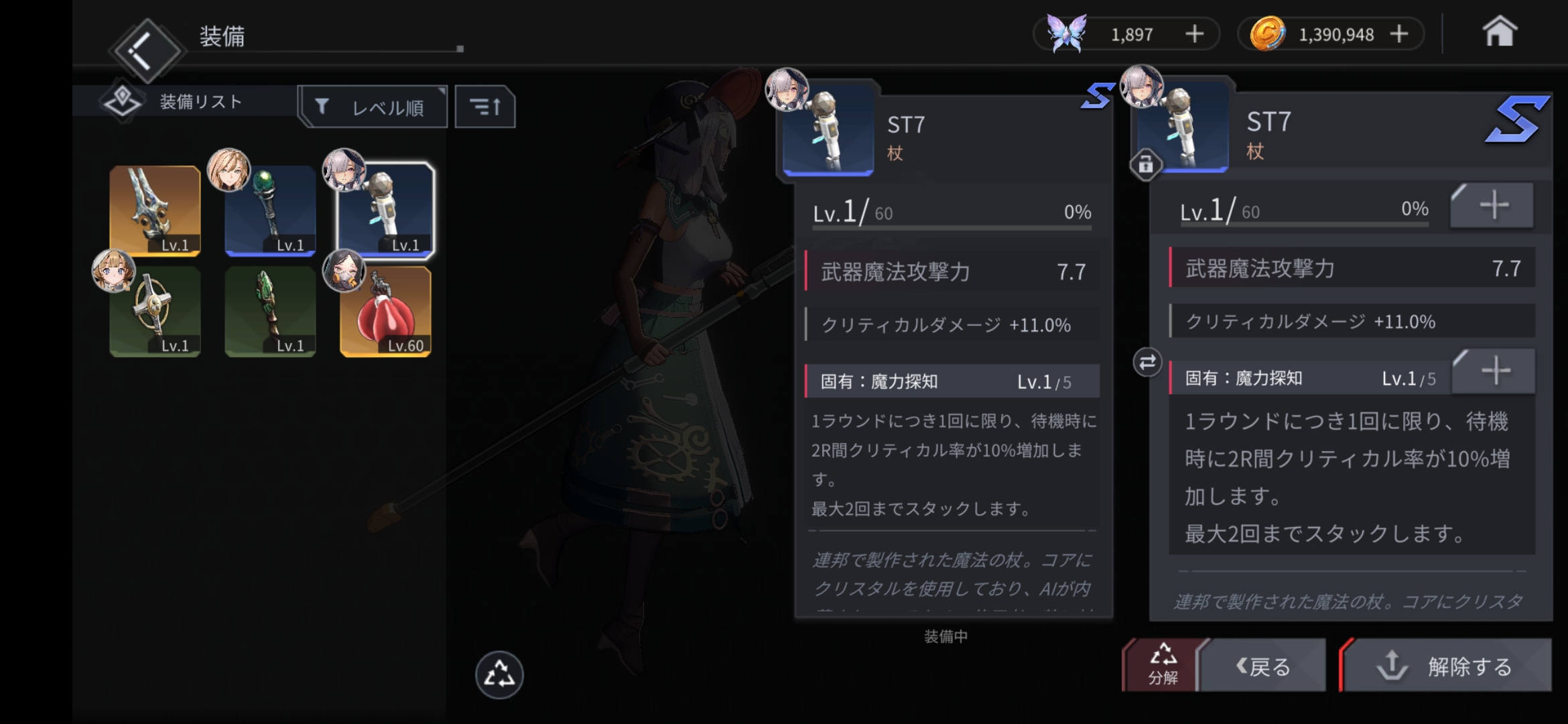The height and width of the screenshot is (724, 1568).
Task: Select the orange sword weapon Lv.1
Action: (155, 211)
